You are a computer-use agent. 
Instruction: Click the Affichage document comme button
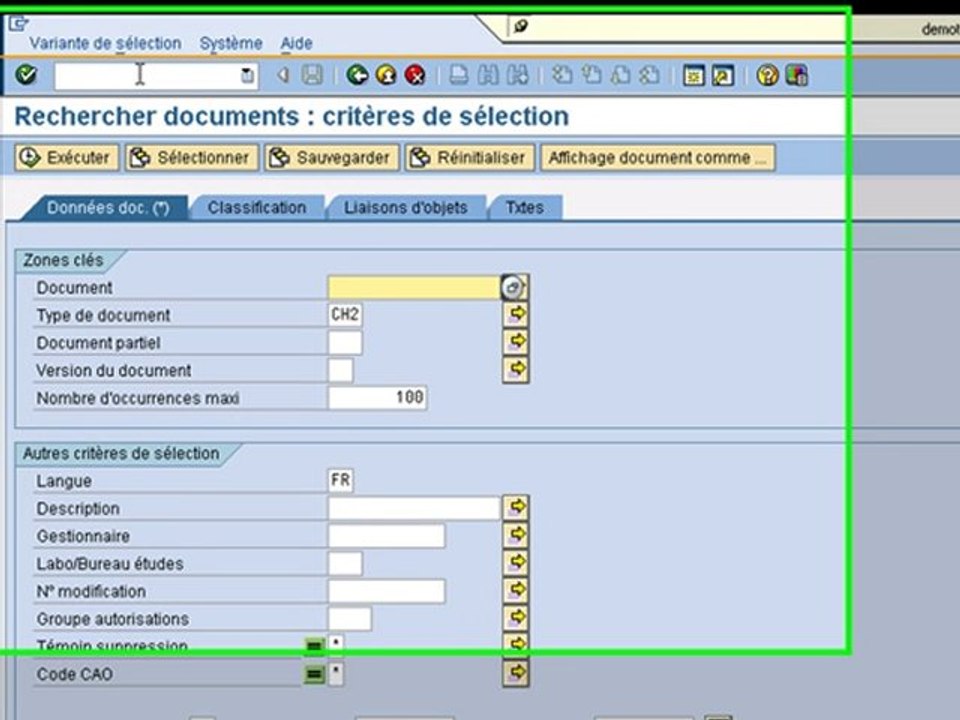pyautogui.click(x=658, y=158)
